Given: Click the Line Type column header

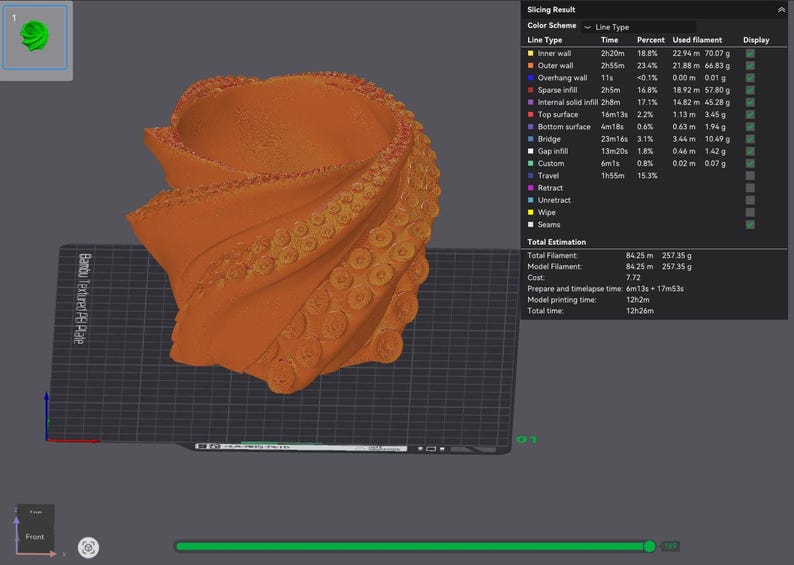Looking at the screenshot, I should click(x=544, y=40).
